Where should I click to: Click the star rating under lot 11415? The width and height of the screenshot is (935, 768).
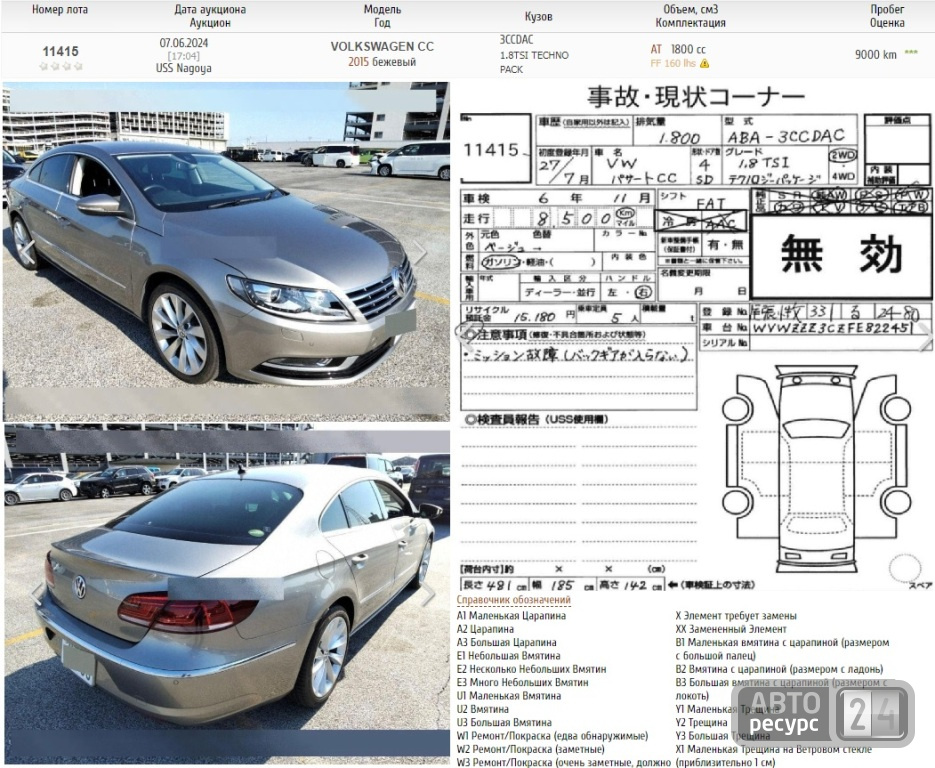(x=61, y=66)
